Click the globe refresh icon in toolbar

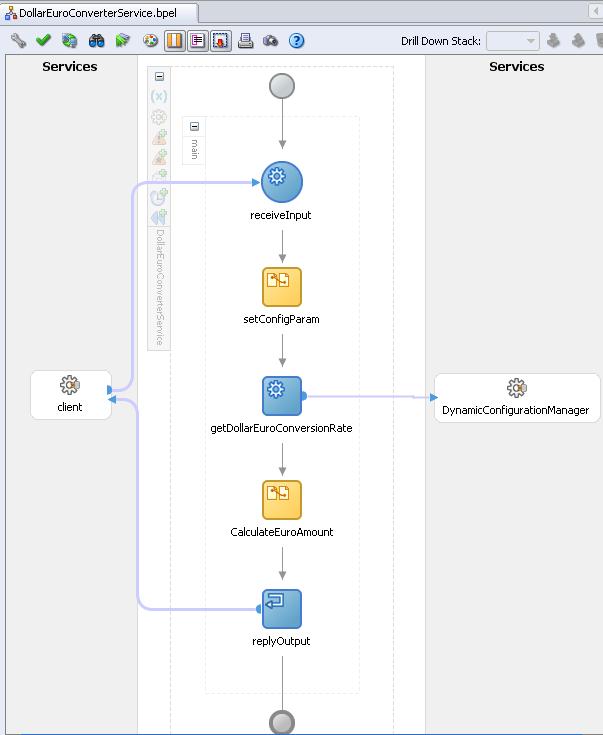[x=69, y=41]
